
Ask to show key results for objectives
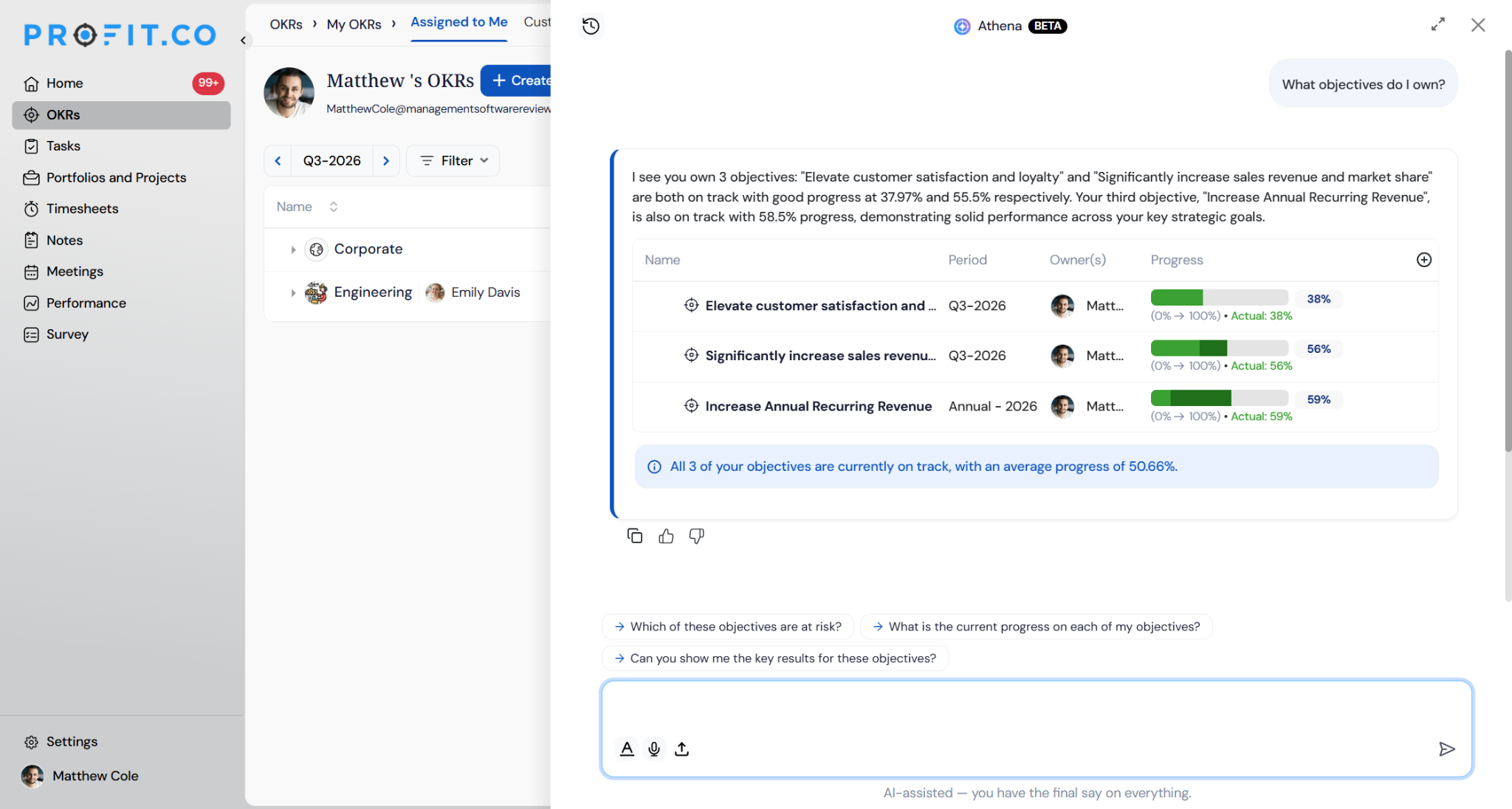tap(775, 658)
